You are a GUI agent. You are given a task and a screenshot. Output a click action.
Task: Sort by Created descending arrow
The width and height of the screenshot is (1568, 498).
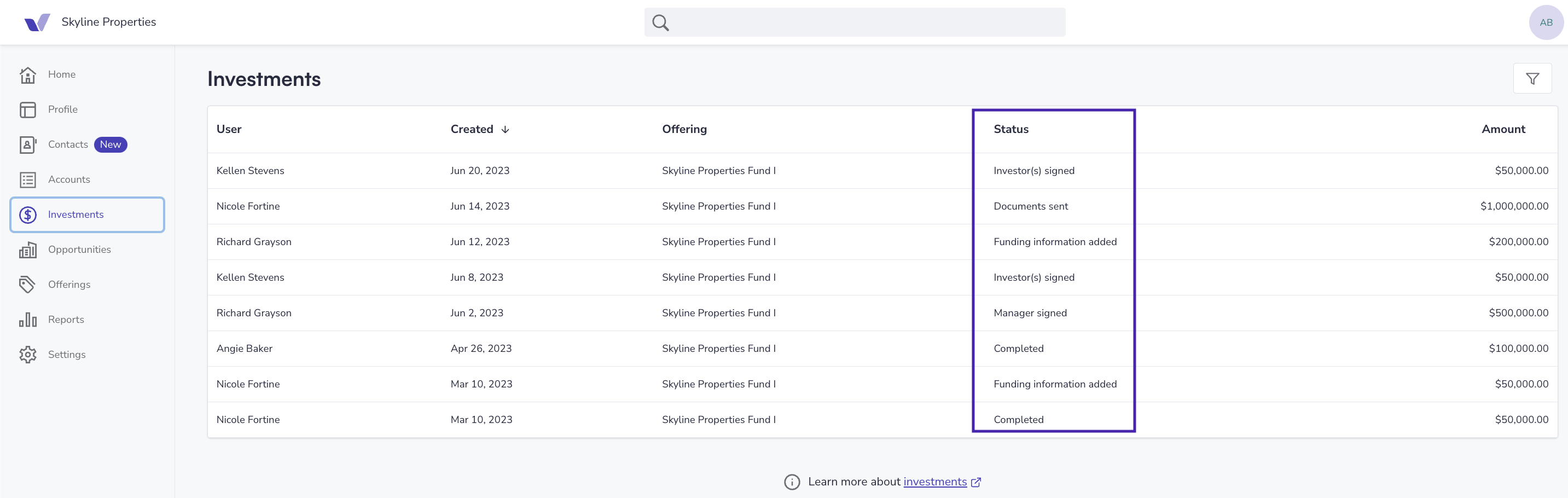[x=505, y=130]
